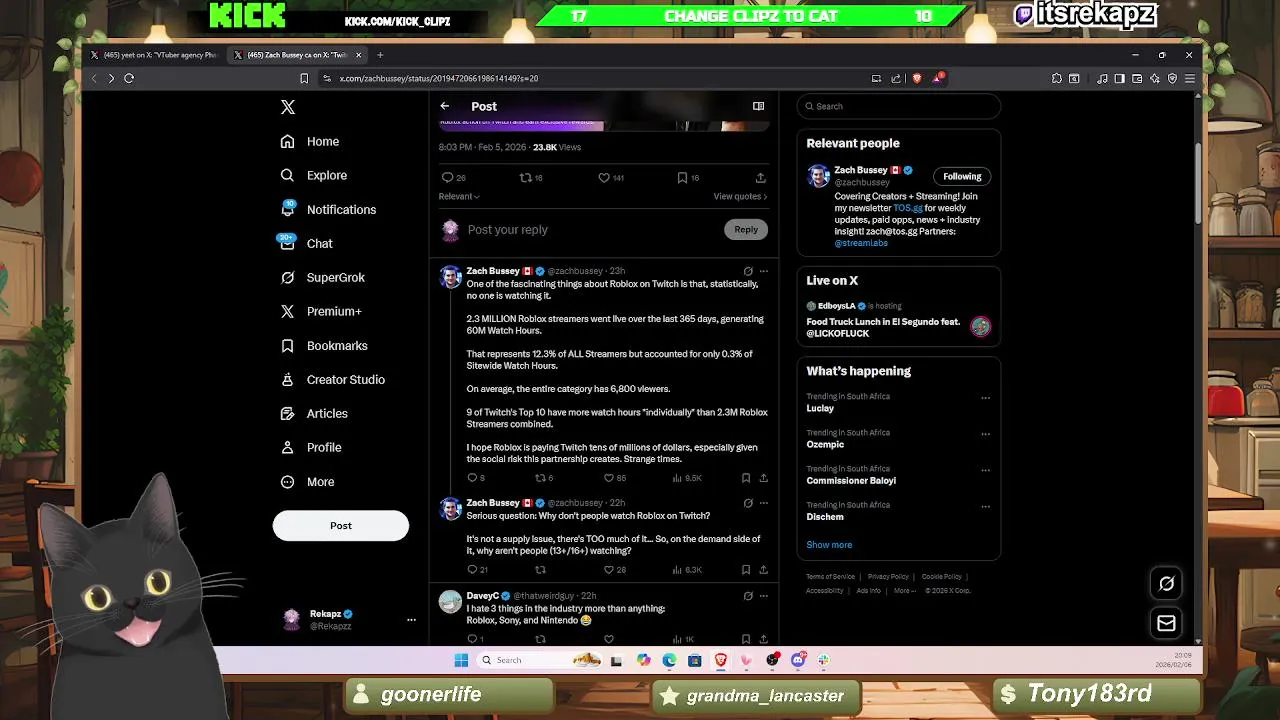Open the Privacy Policy footer link
Screen dimensions: 1280x720
click(887, 577)
